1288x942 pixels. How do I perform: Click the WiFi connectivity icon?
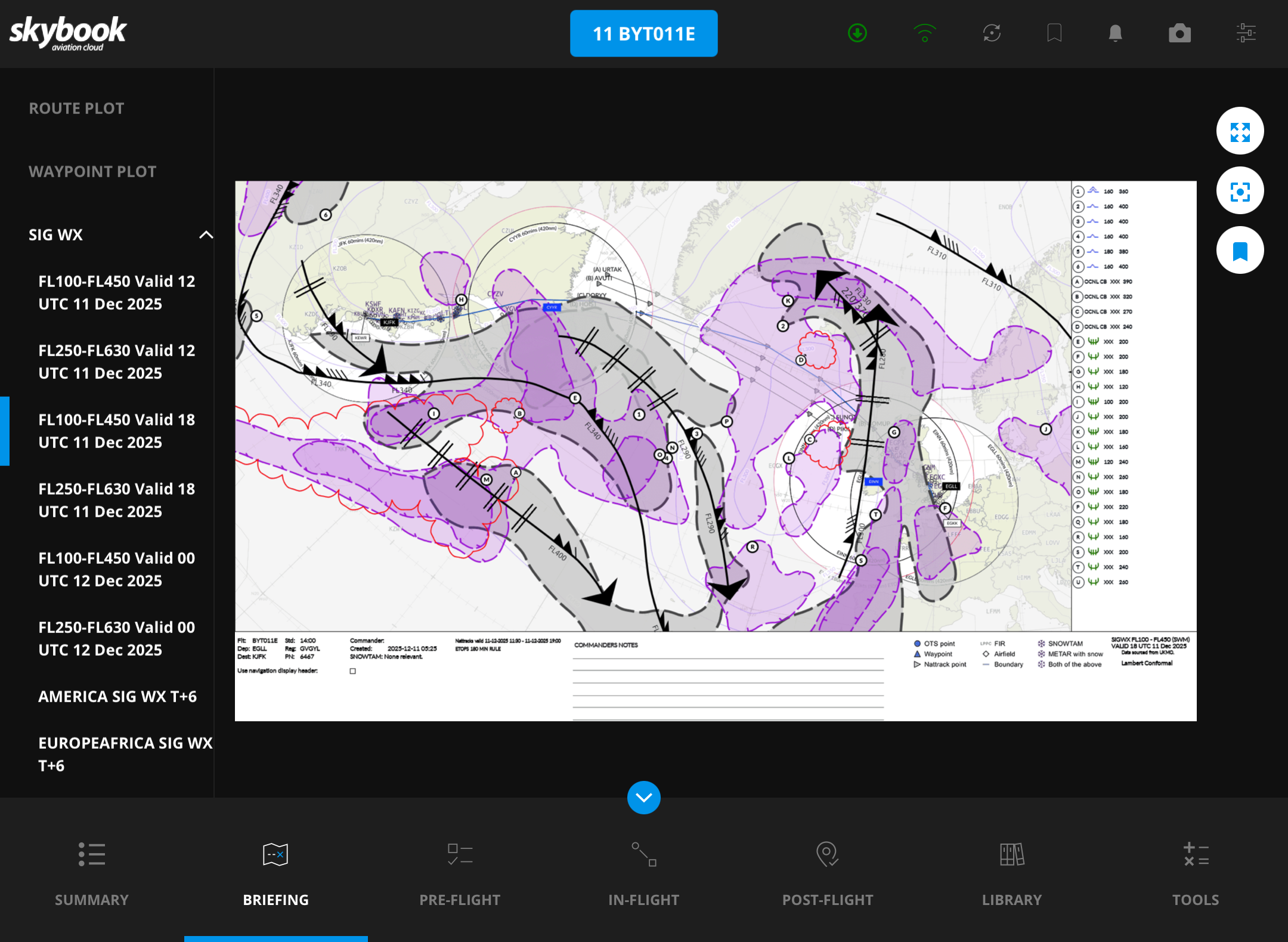tap(924, 33)
